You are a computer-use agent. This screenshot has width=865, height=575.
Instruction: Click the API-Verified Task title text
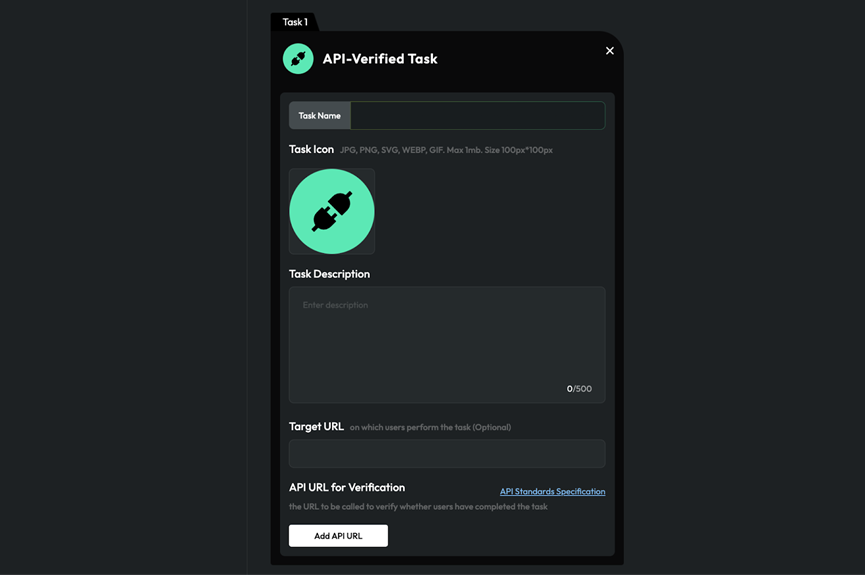point(380,58)
